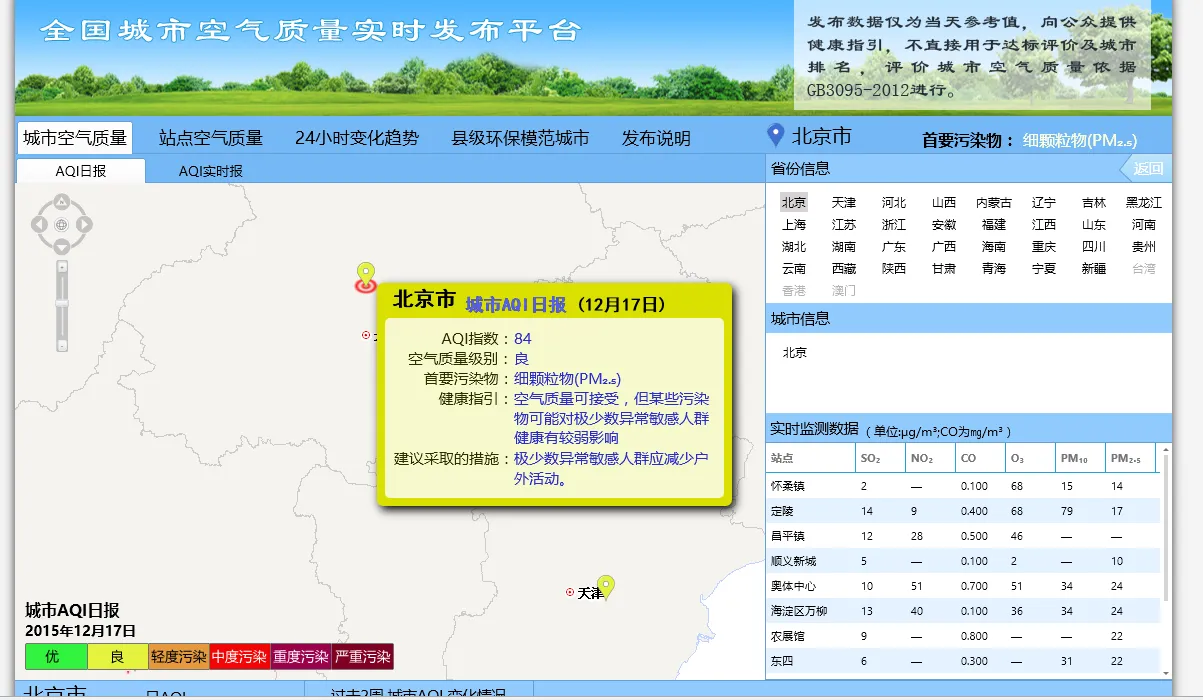
Task: Click the 严重污染 legend color block
Action: [x=363, y=657]
